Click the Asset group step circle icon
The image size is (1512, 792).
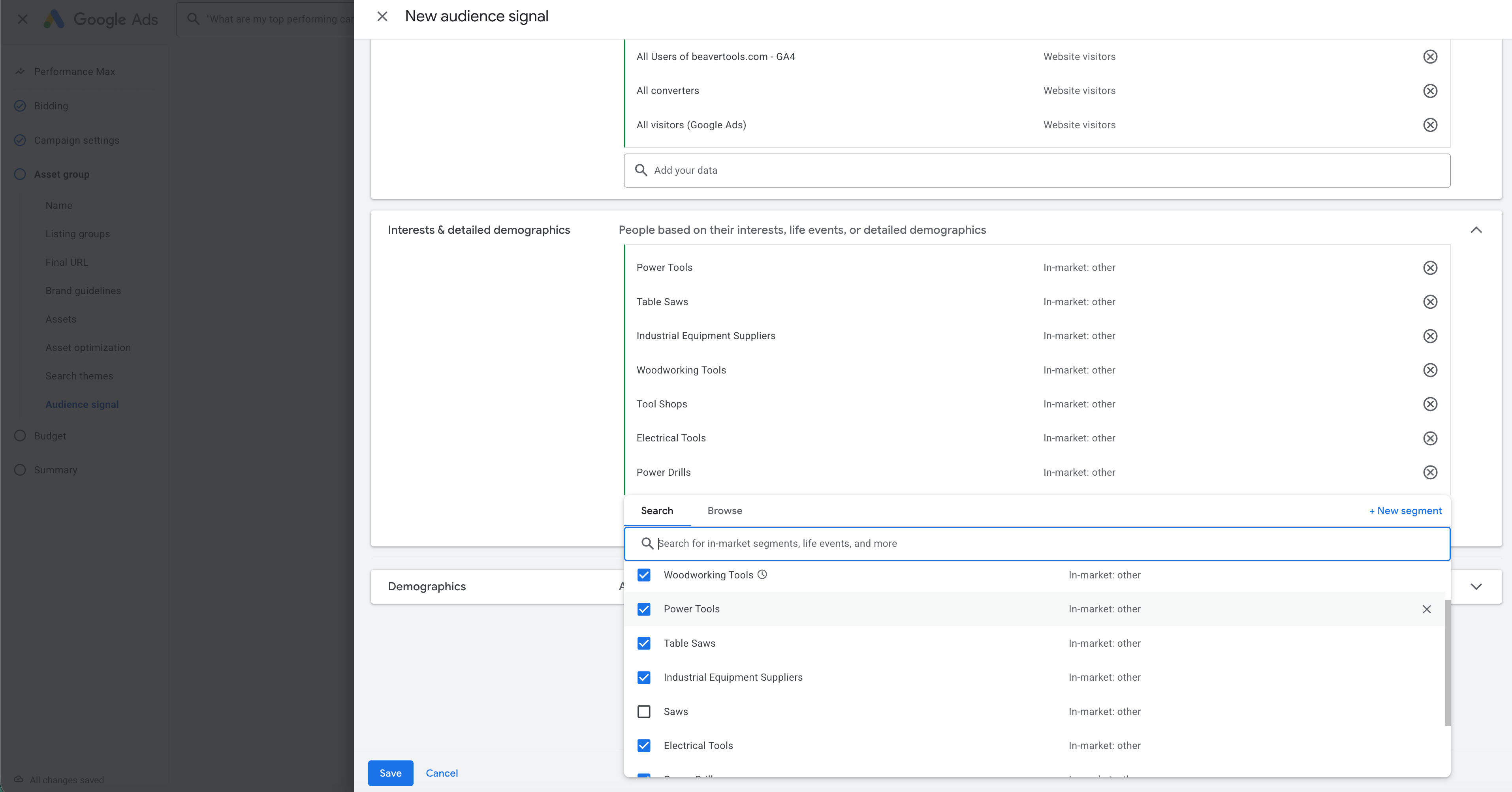tap(20, 174)
